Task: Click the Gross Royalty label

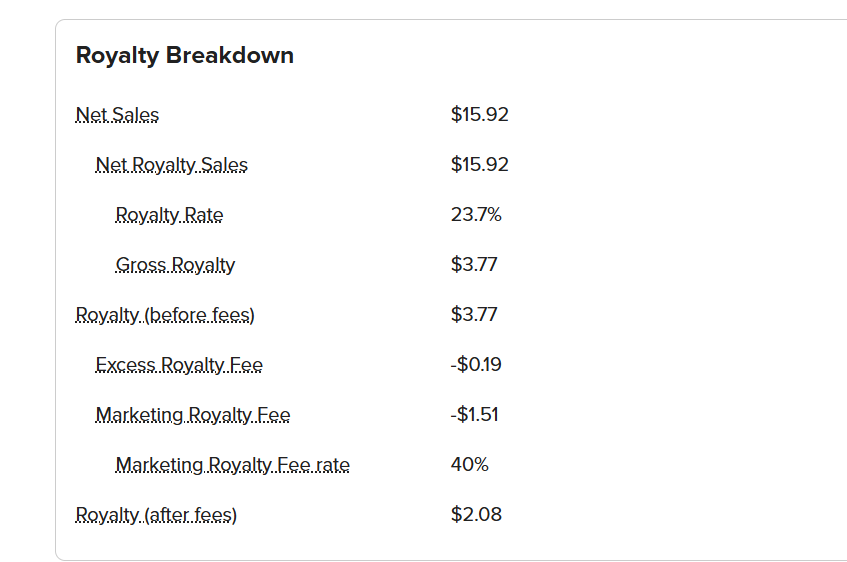Action: coord(175,265)
